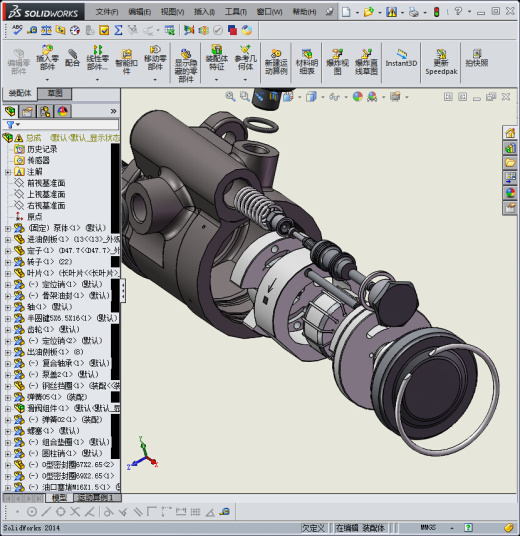The width and height of the screenshot is (520, 536).
Task: Click the 更新 Speedpak icon
Action: tap(441, 62)
